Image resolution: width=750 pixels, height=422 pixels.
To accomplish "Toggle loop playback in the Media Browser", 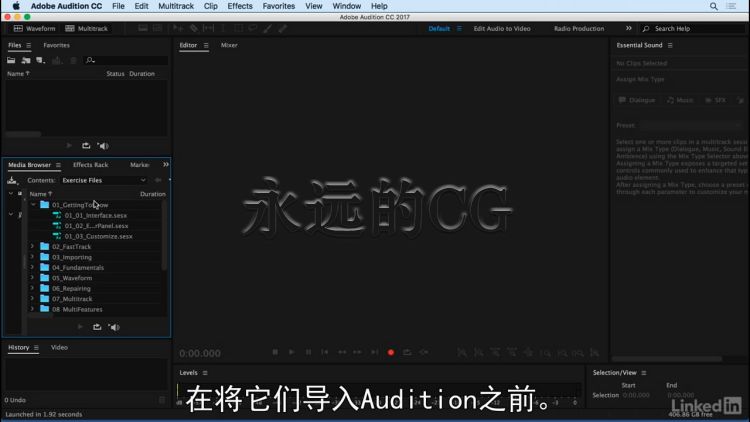I will pyautogui.click(x=97, y=327).
